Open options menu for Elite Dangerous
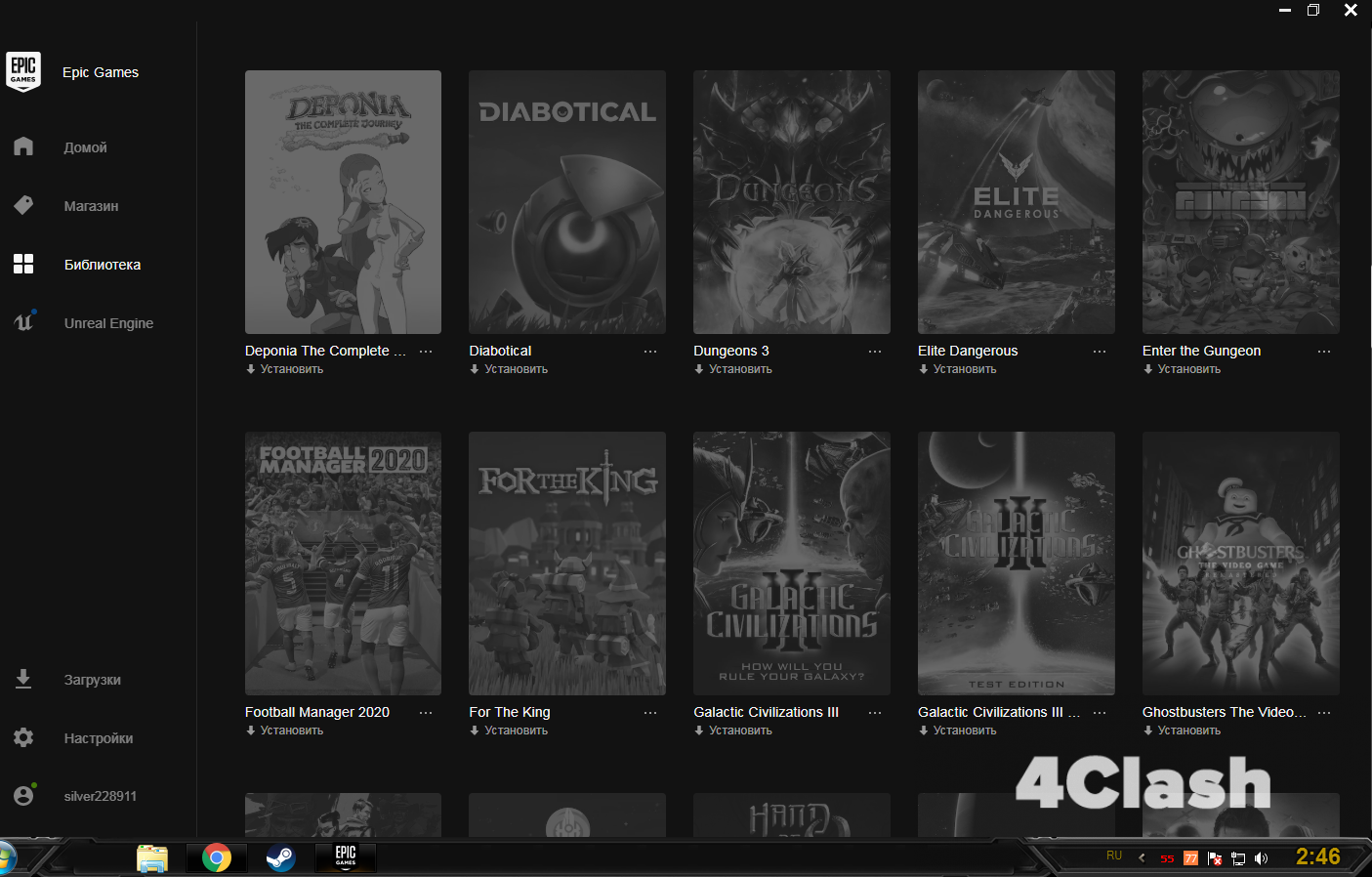This screenshot has height=877, width=1372. (1100, 352)
